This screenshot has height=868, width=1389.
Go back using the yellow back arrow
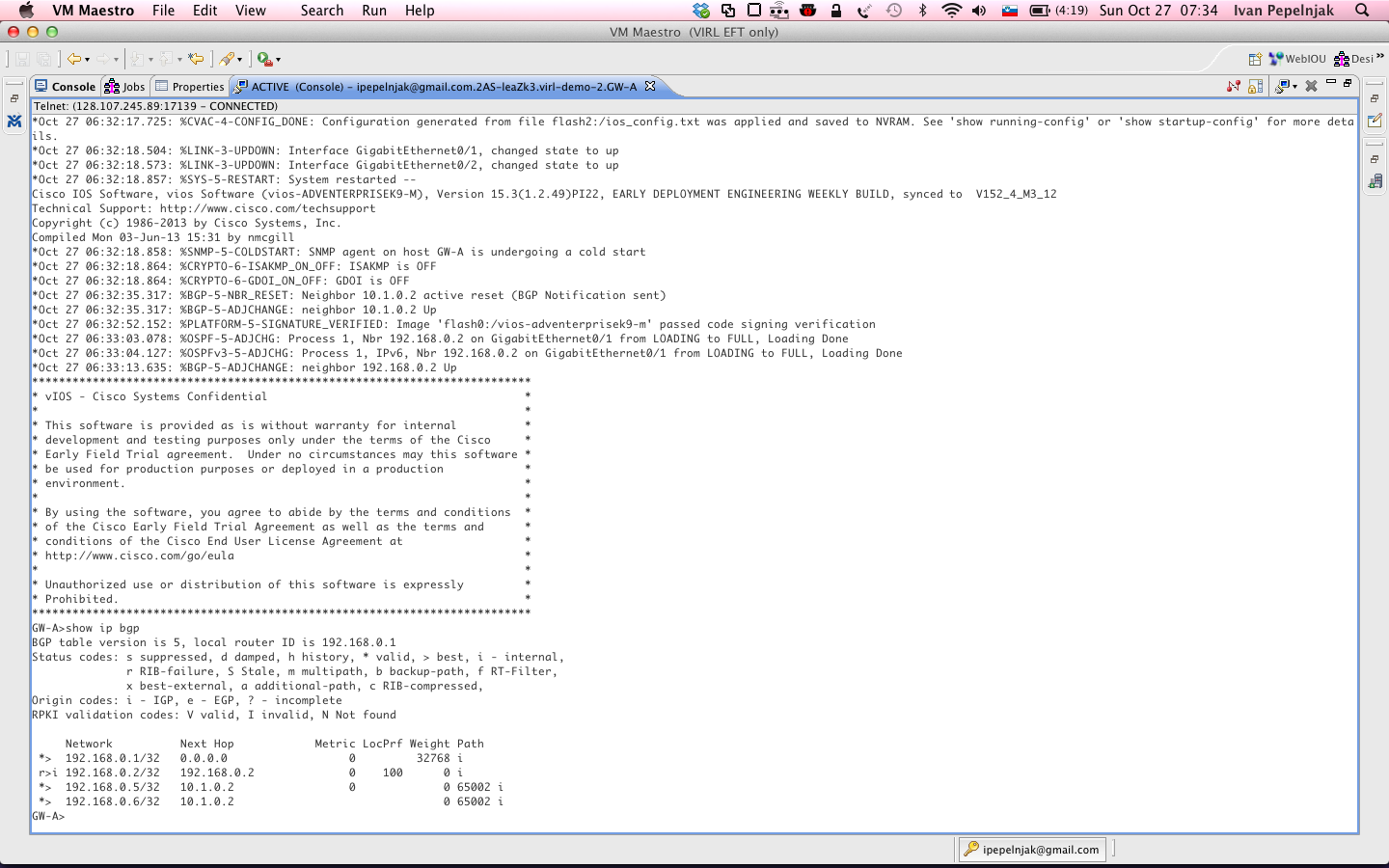click(x=73, y=59)
